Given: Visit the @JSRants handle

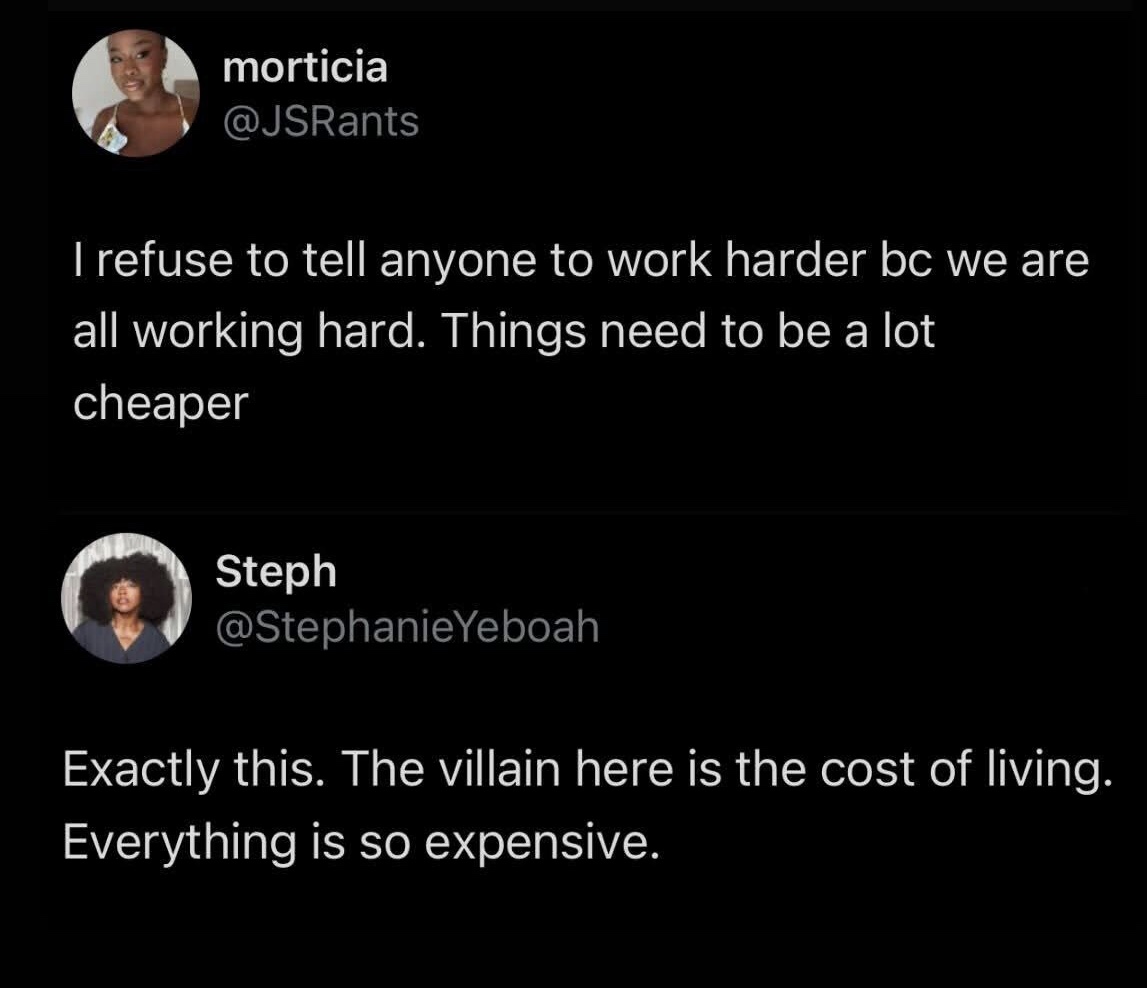Looking at the screenshot, I should point(321,121).
